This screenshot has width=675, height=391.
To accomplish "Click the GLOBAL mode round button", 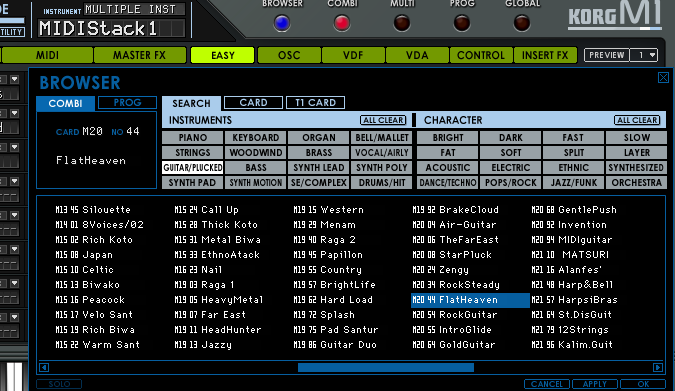I will 521,23.
